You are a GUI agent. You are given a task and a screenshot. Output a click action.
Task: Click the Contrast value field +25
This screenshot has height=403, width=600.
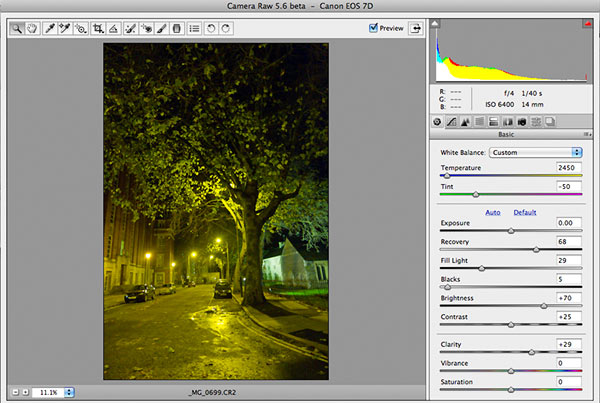[569, 317]
